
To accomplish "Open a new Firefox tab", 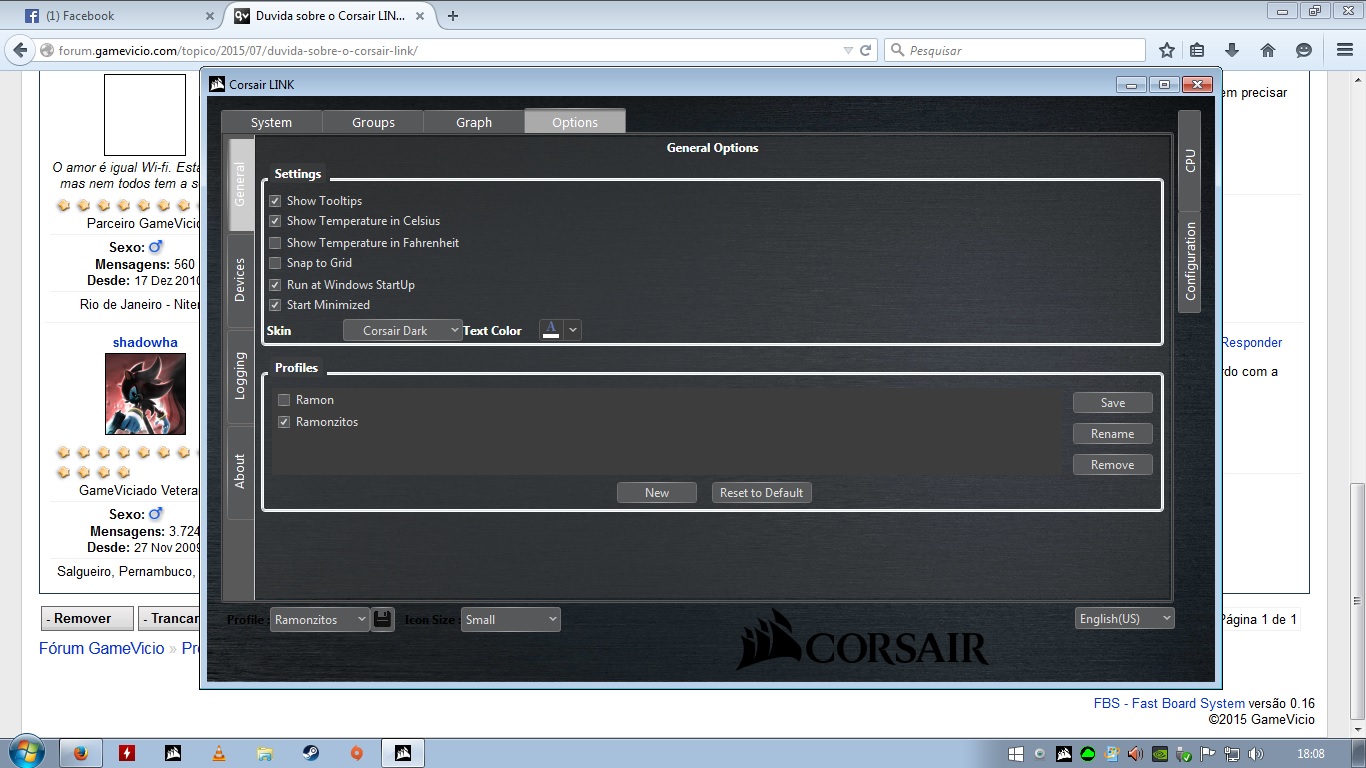I will [453, 16].
